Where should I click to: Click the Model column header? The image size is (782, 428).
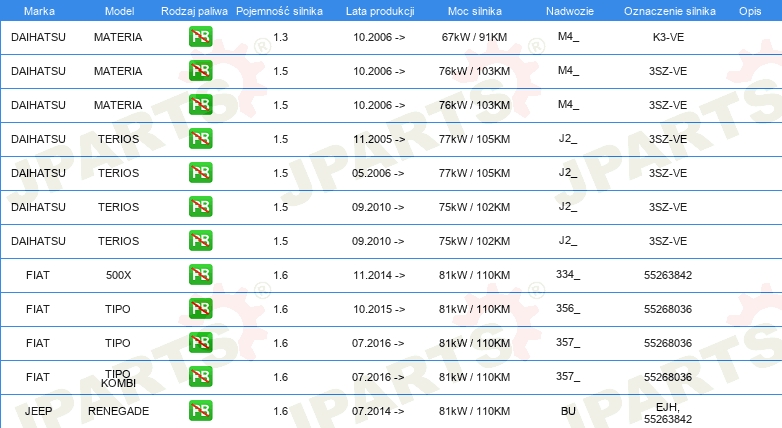tap(119, 11)
